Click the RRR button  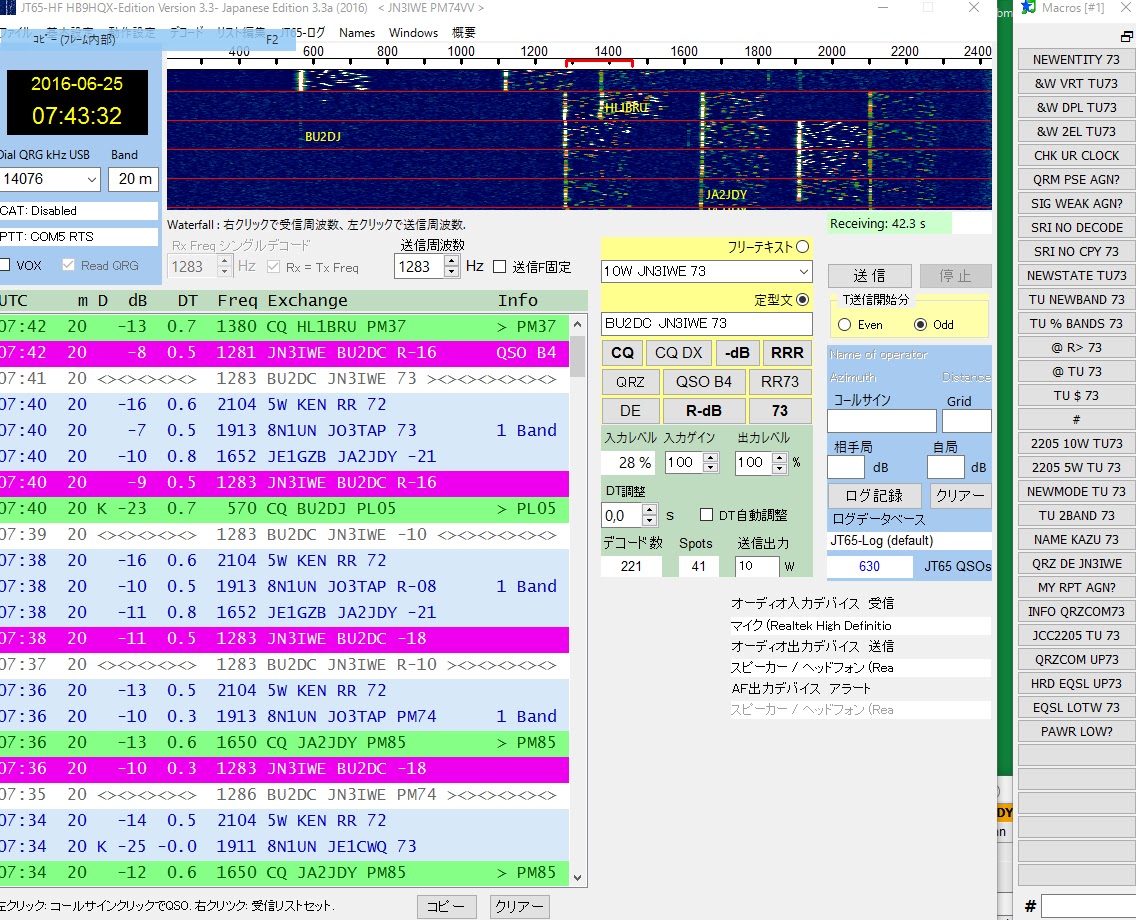(787, 353)
